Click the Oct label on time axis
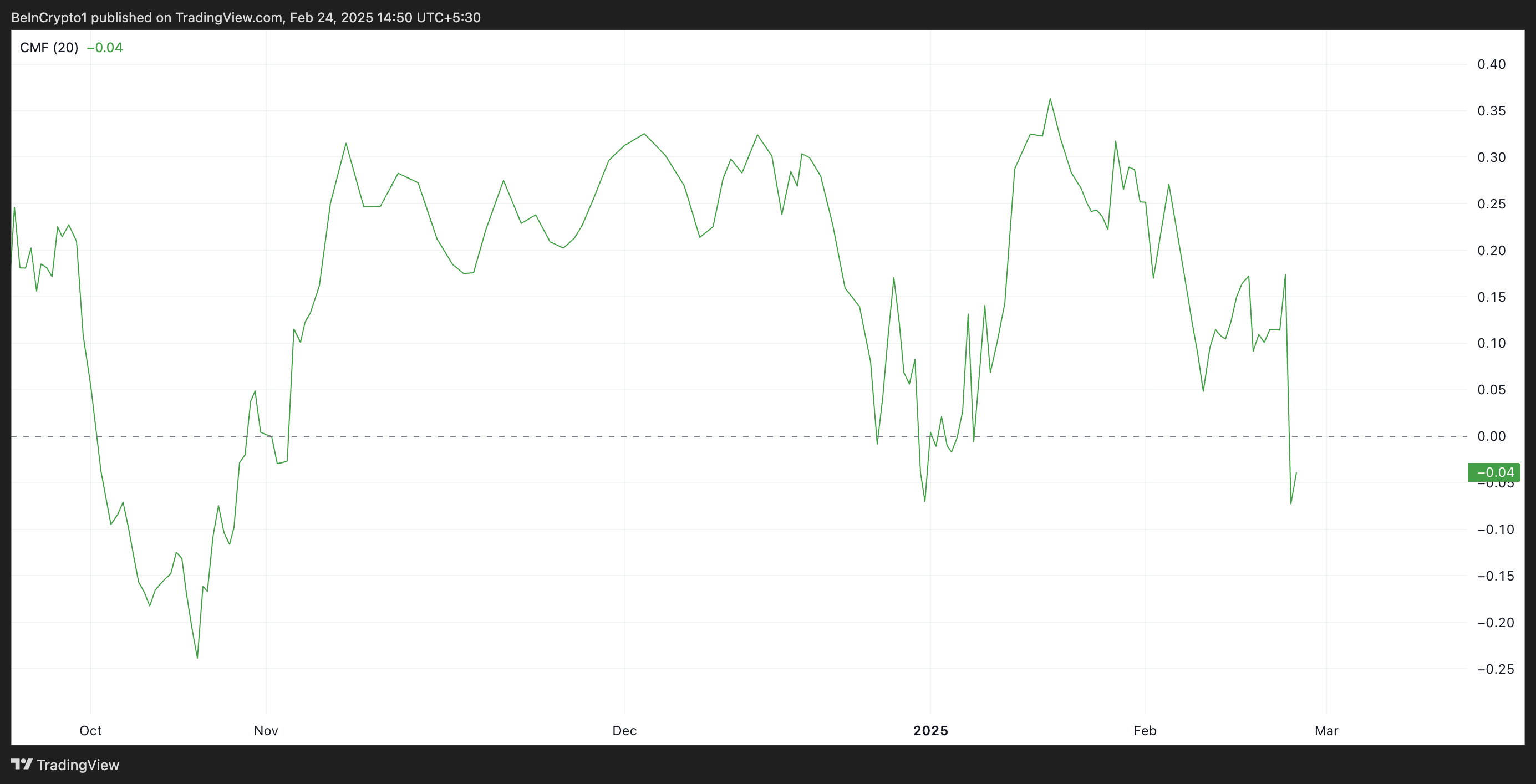Viewport: 1536px width, 784px height. 90,730
